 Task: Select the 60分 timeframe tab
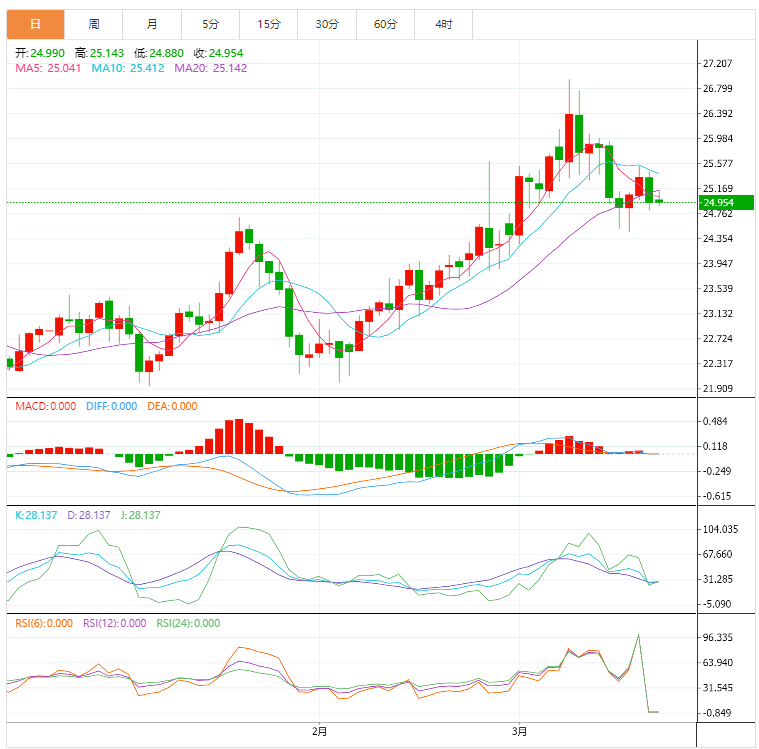pyautogui.click(x=385, y=24)
